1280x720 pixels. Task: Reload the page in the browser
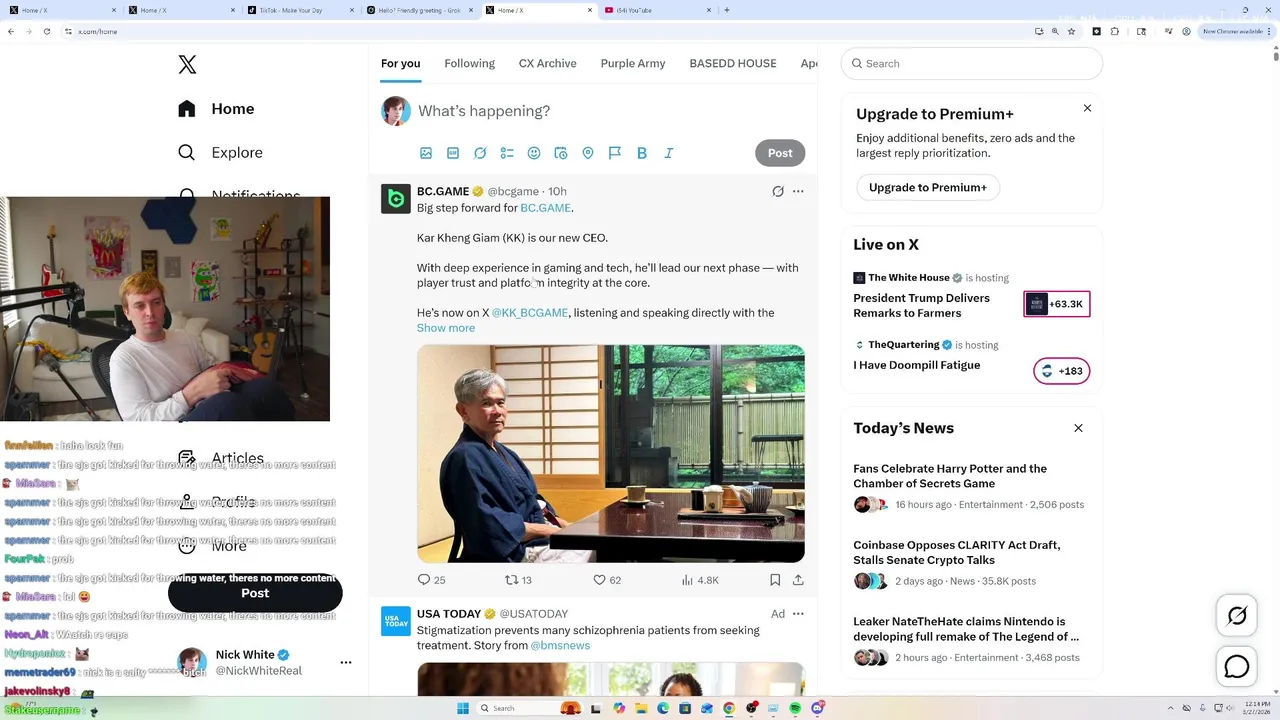[x=48, y=31]
